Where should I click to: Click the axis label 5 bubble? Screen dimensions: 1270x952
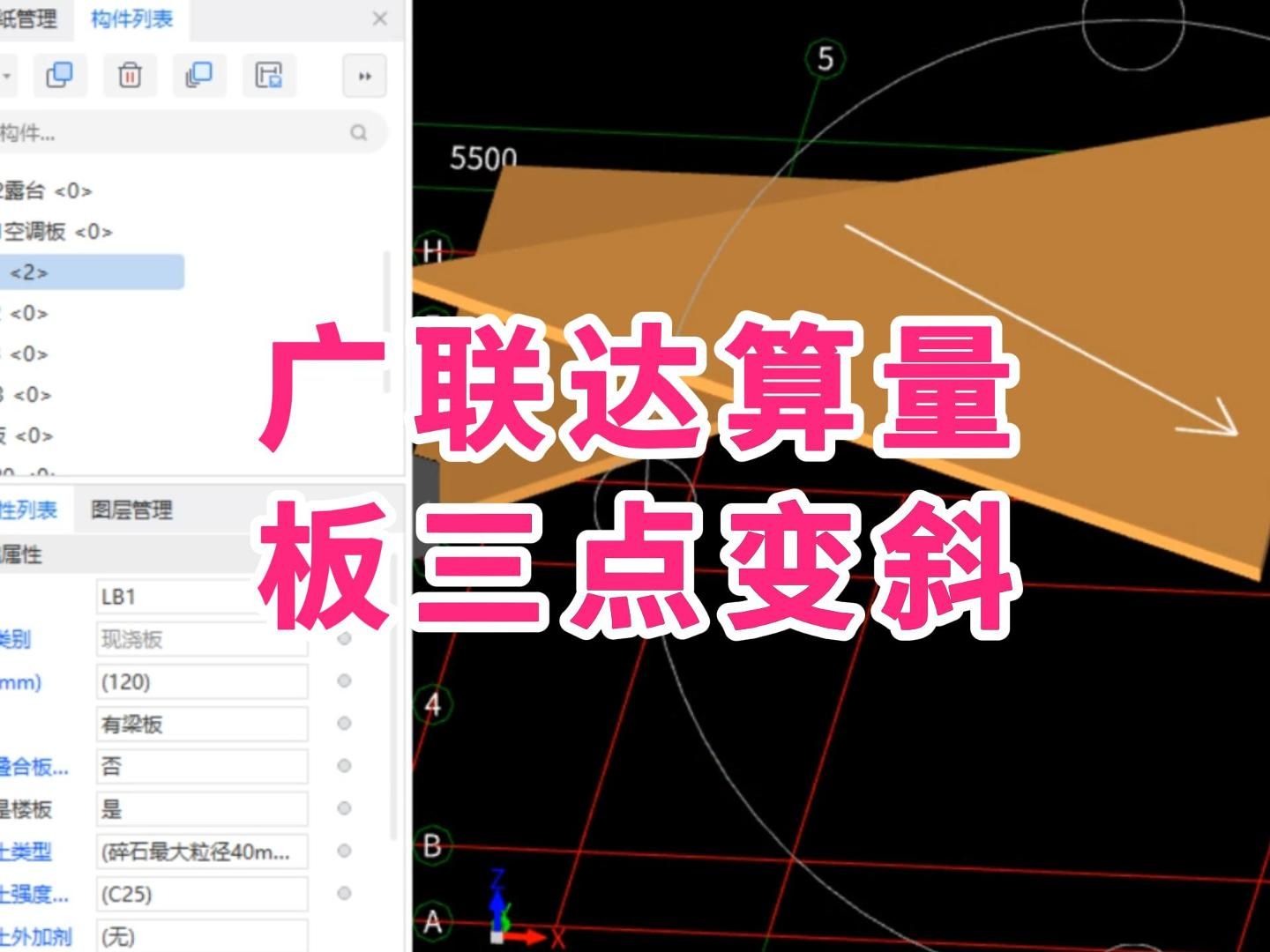click(x=825, y=58)
